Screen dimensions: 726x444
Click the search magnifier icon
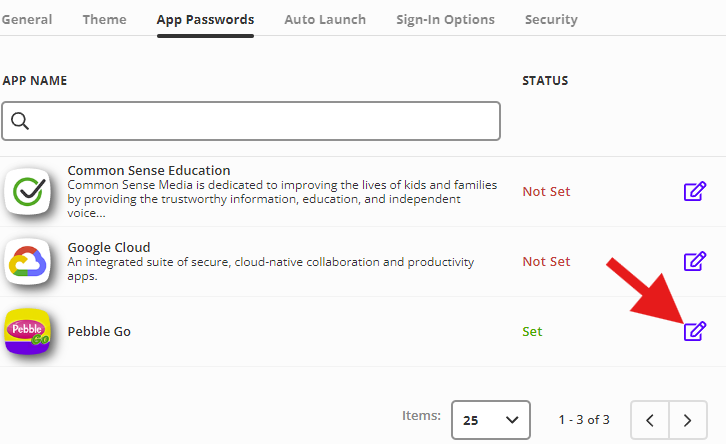[20, 121]
